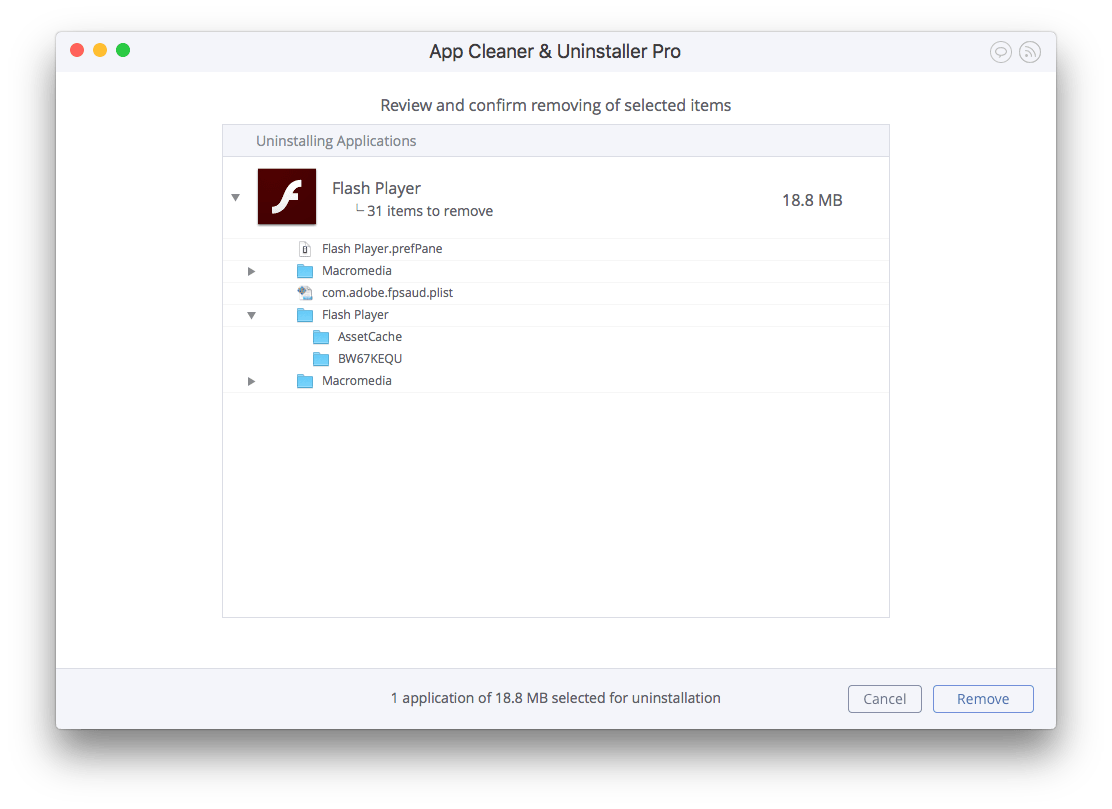This screenshot has width=1112, height=809.
Task: Click the Flash Player app icon
Action: point(287,197)
